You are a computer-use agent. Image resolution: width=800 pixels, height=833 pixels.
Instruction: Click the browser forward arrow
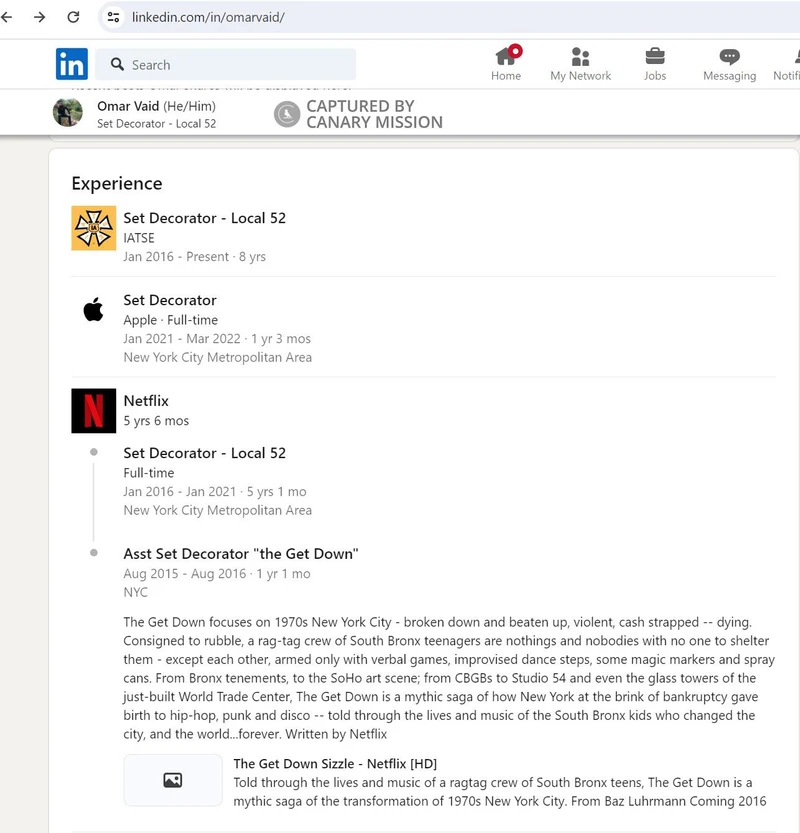click(39, 17)
